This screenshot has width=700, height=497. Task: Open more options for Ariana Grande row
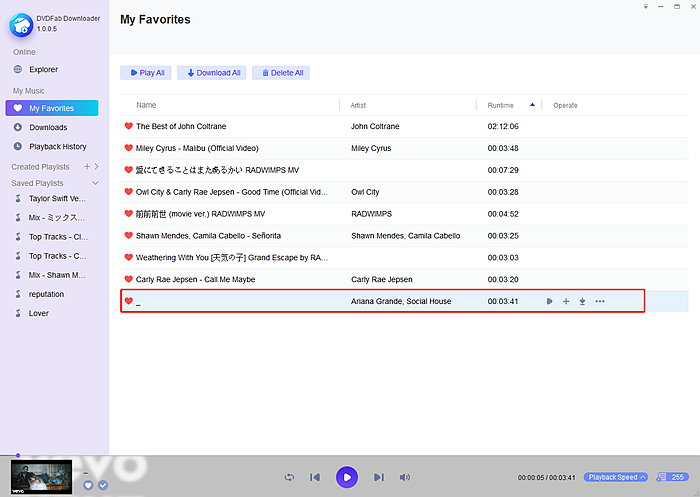(600, 301)
